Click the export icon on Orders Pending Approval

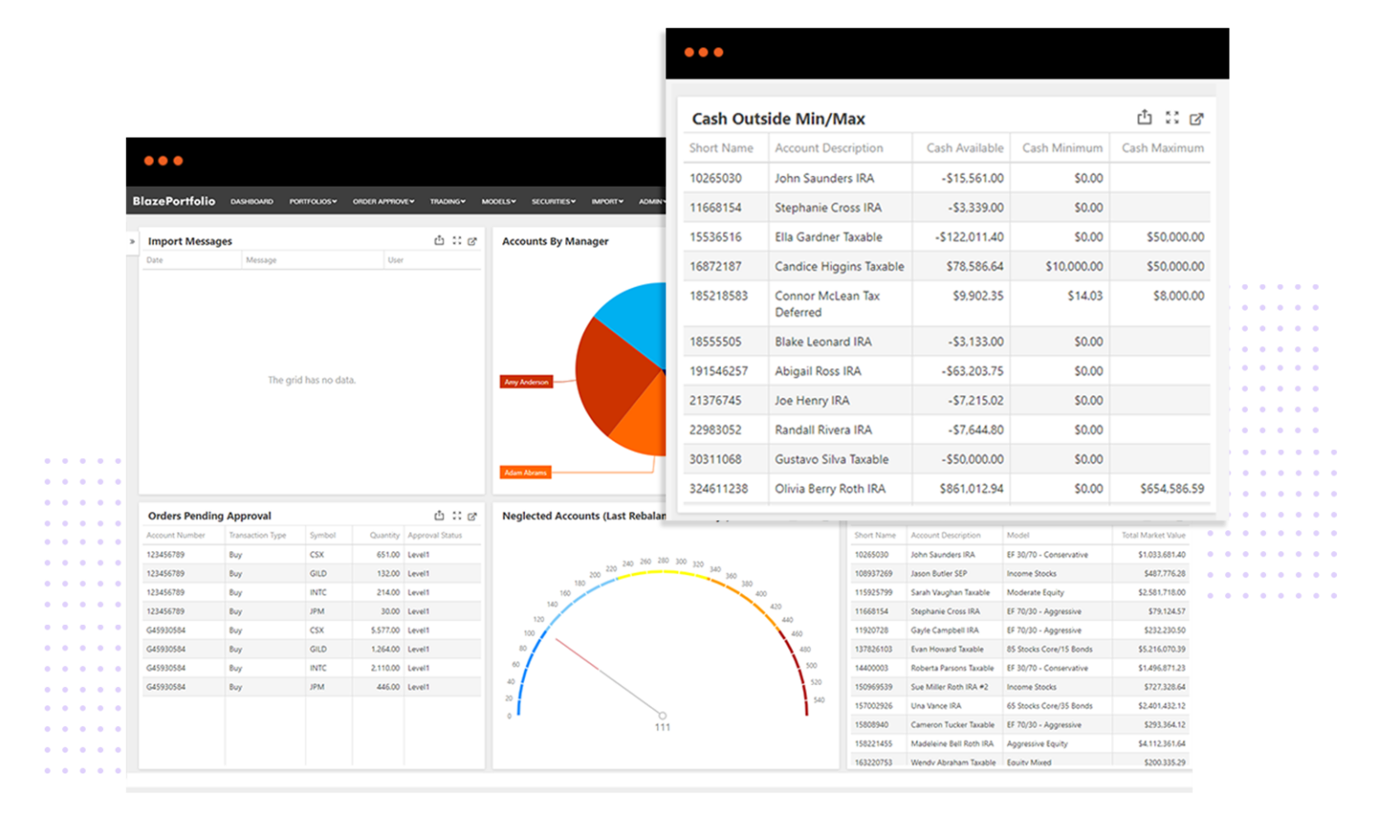pyautogui.click(x=439, y=515)
